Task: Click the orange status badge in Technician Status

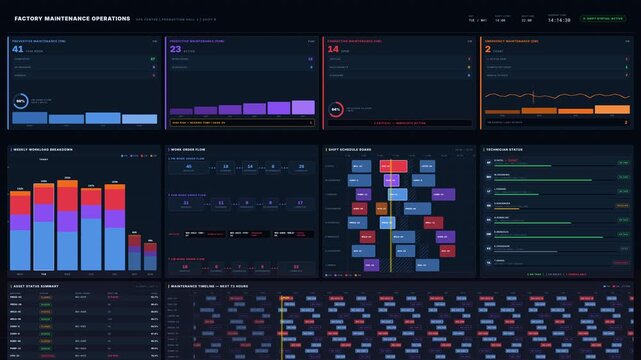Action: point(623,206)
